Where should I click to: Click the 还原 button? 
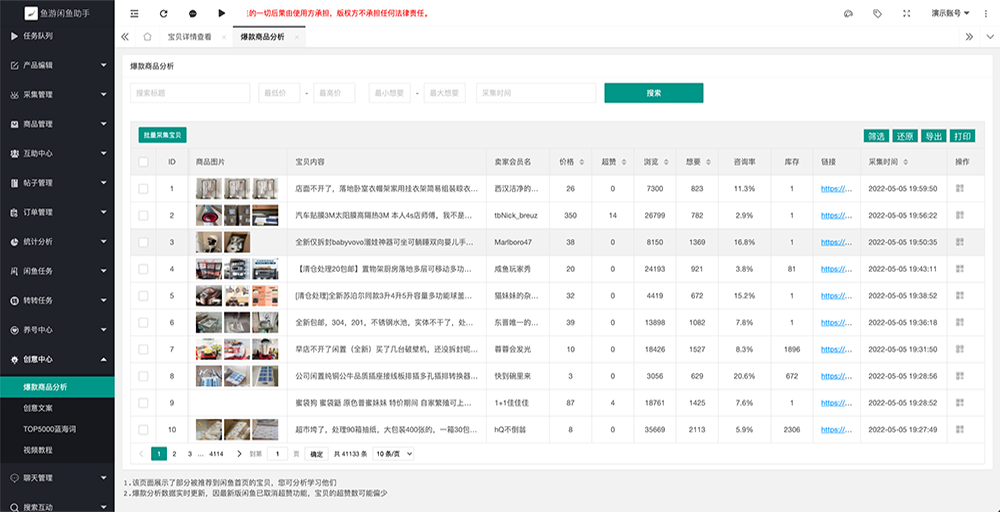tap(905, 136)
